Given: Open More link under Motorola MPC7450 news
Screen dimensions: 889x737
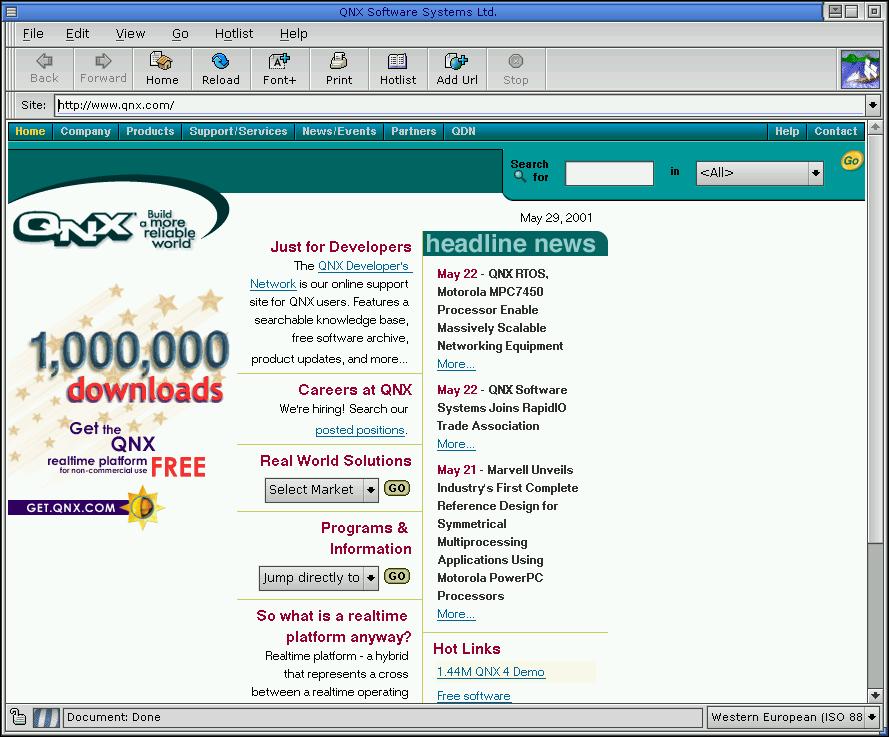Looking at the screenshot, I should [x=455, y=364].
